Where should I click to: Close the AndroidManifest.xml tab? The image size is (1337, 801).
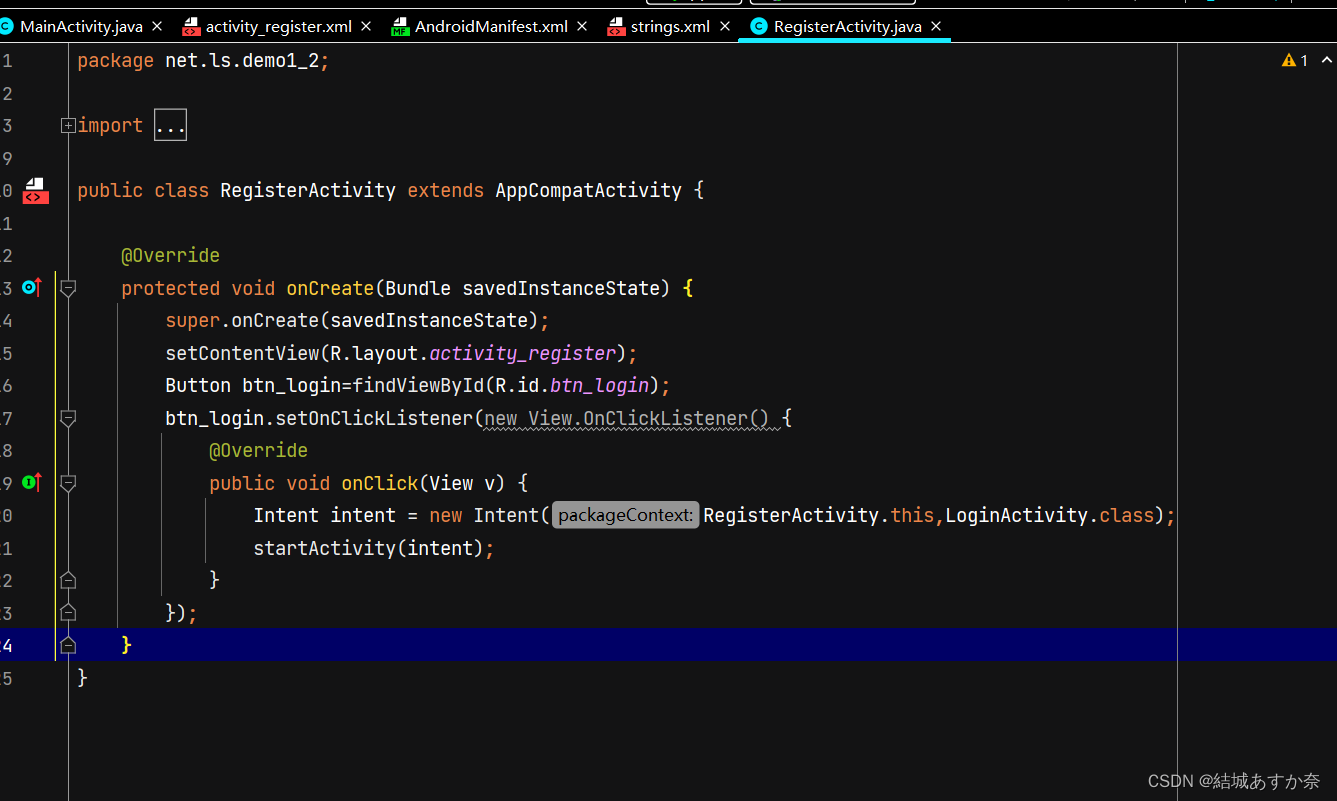[582, 26]
